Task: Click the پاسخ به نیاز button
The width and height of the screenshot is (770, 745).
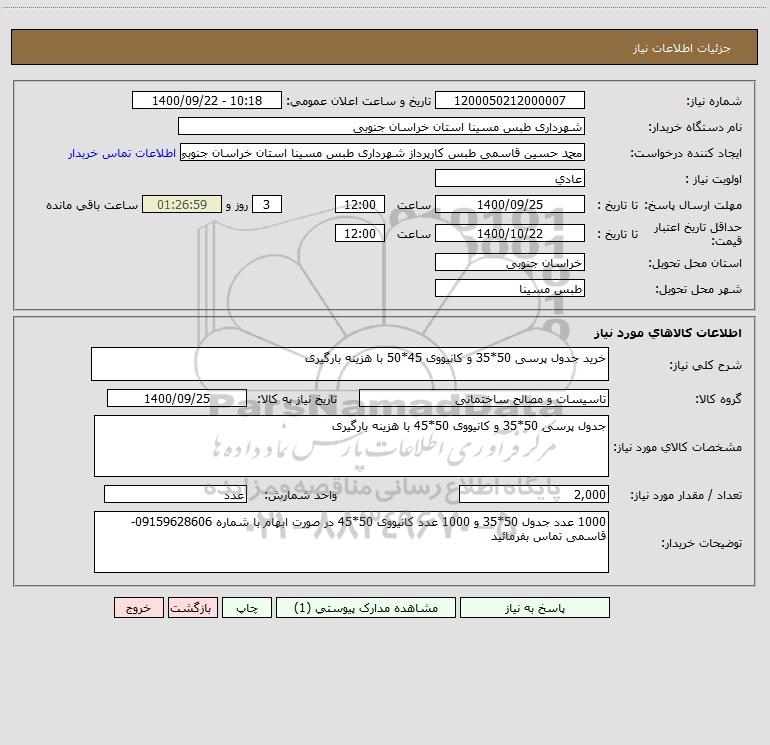Action: pyautogui.click(x=535, y=608)
